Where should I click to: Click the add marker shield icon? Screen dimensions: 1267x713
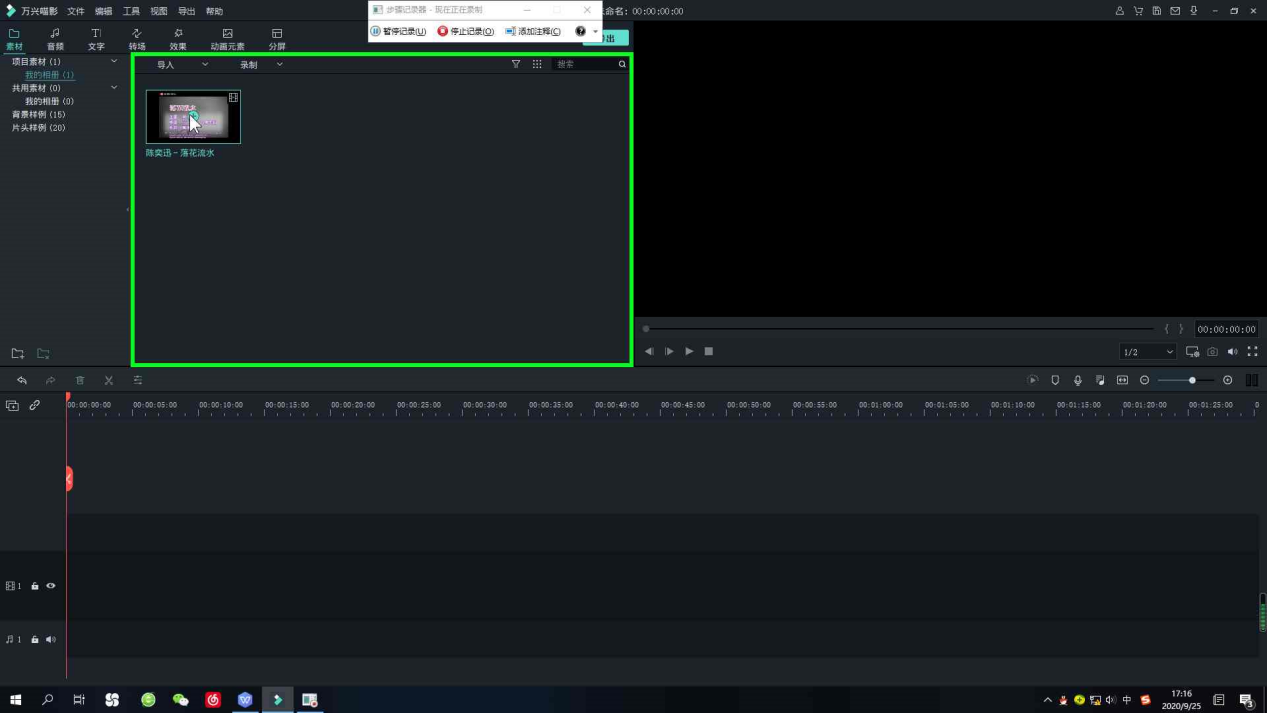tap(1055, 380)
